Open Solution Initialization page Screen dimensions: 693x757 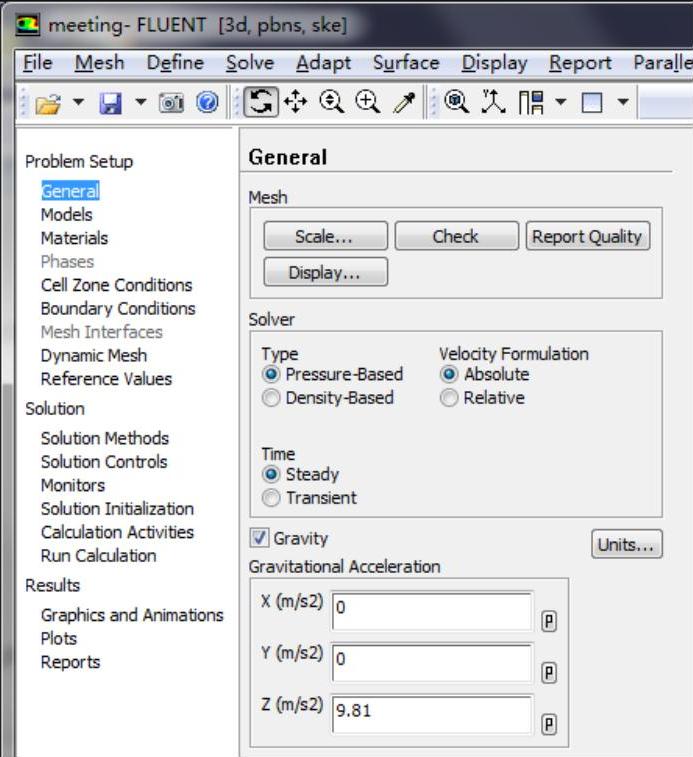pos(117,509)
